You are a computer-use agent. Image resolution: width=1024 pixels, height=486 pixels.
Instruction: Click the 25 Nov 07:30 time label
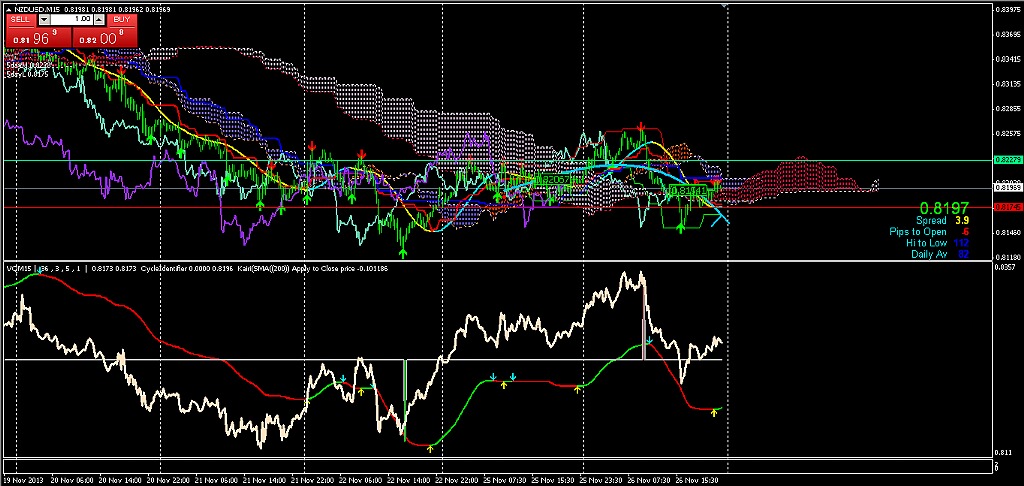tap(506, 479)
